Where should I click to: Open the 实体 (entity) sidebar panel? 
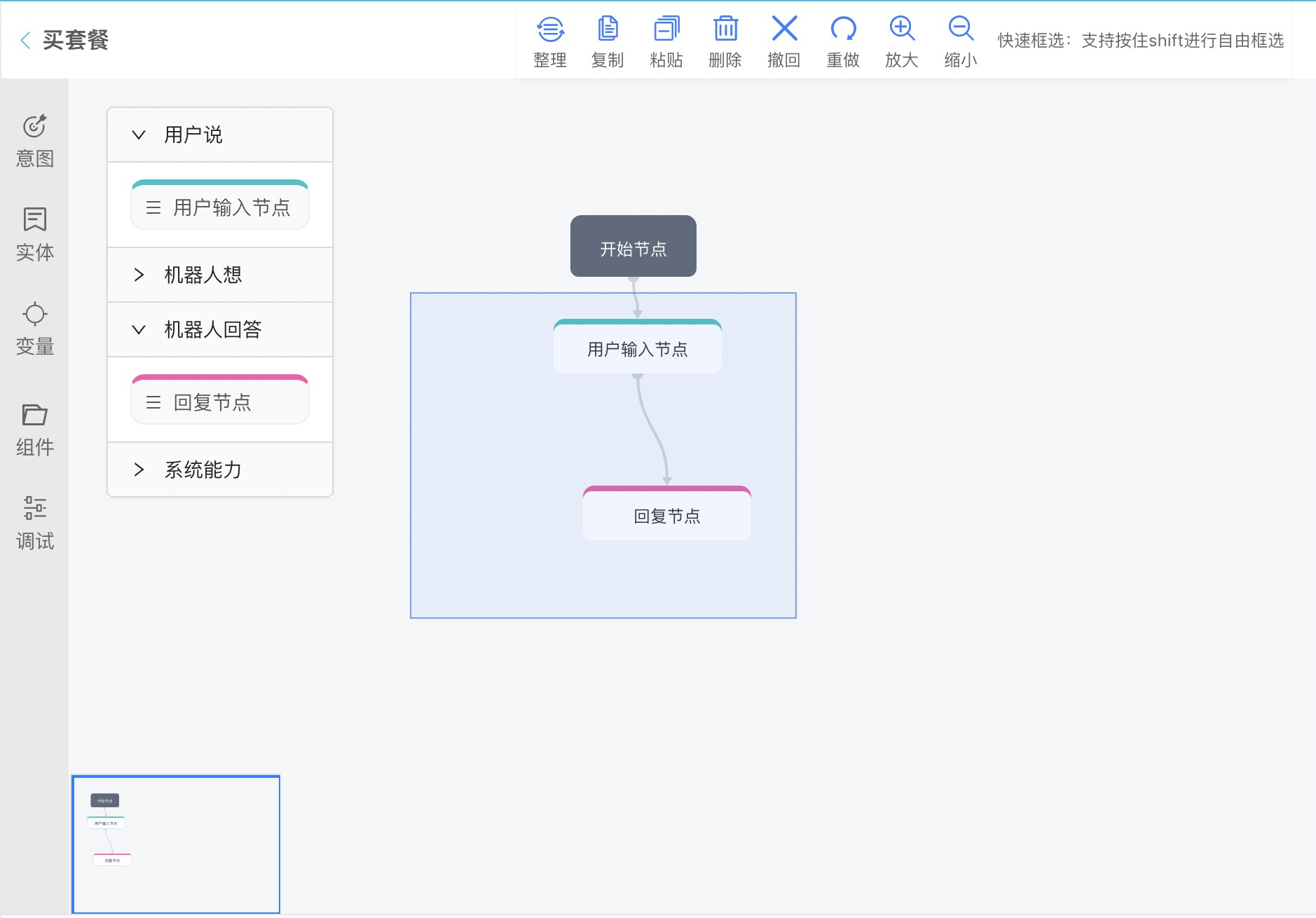coord(35,235)
